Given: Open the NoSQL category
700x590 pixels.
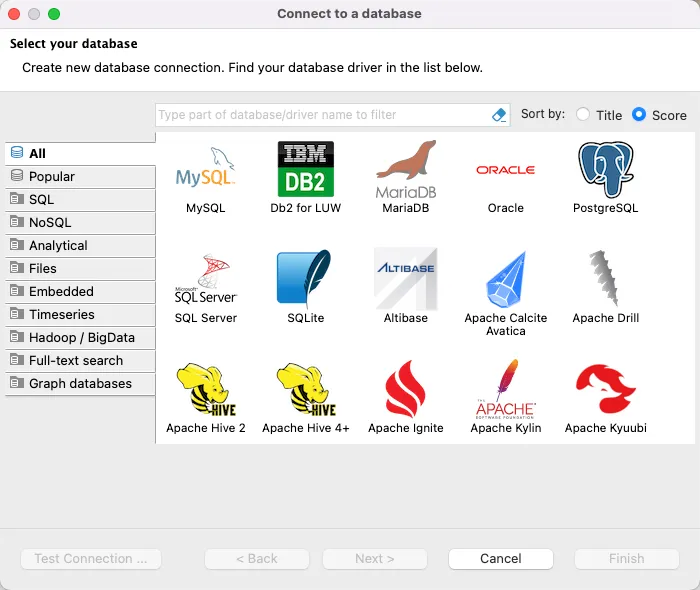Looking at the screenshot, I should (80, 222).
